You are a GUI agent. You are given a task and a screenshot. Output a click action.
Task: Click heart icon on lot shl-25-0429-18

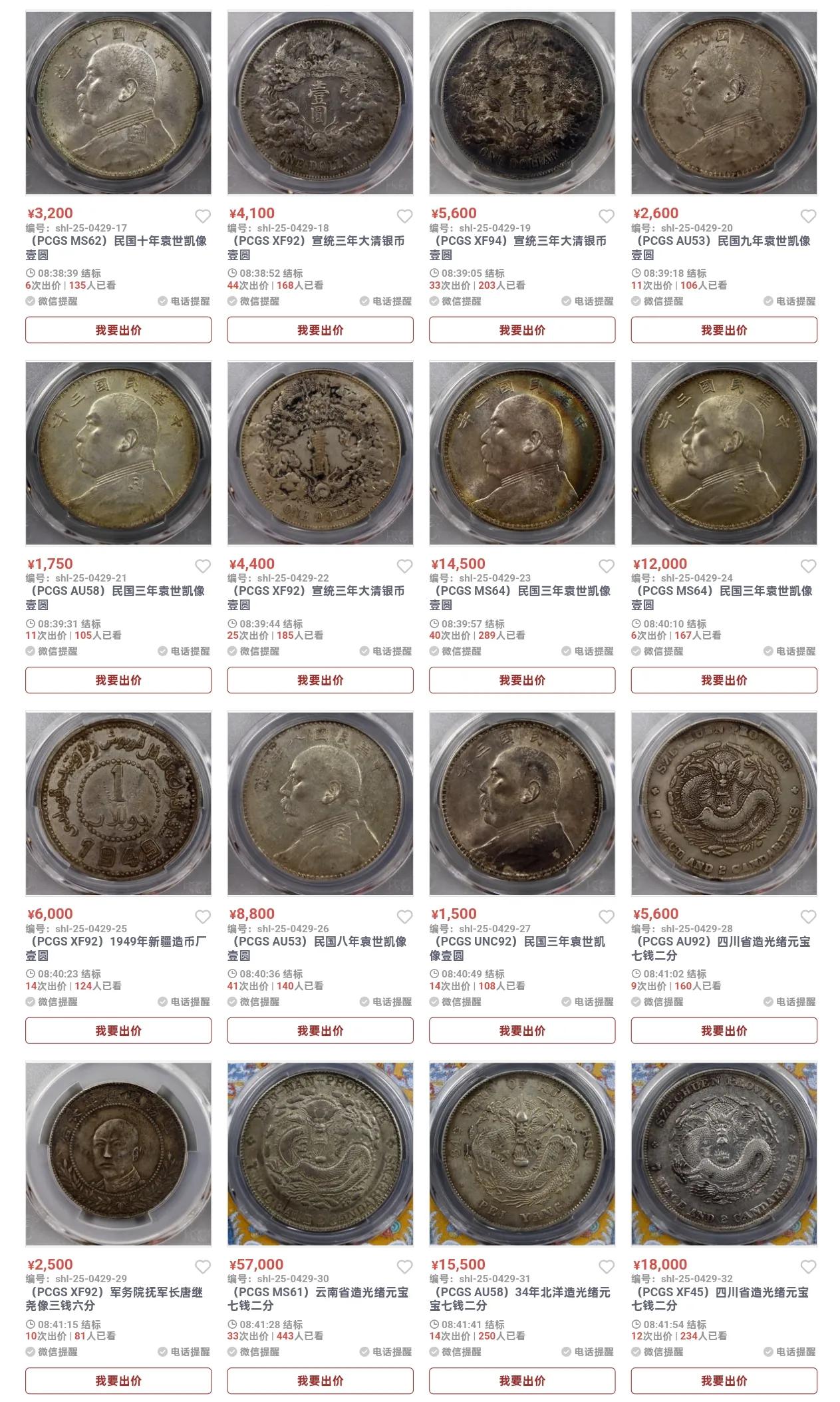pos(404,216)
